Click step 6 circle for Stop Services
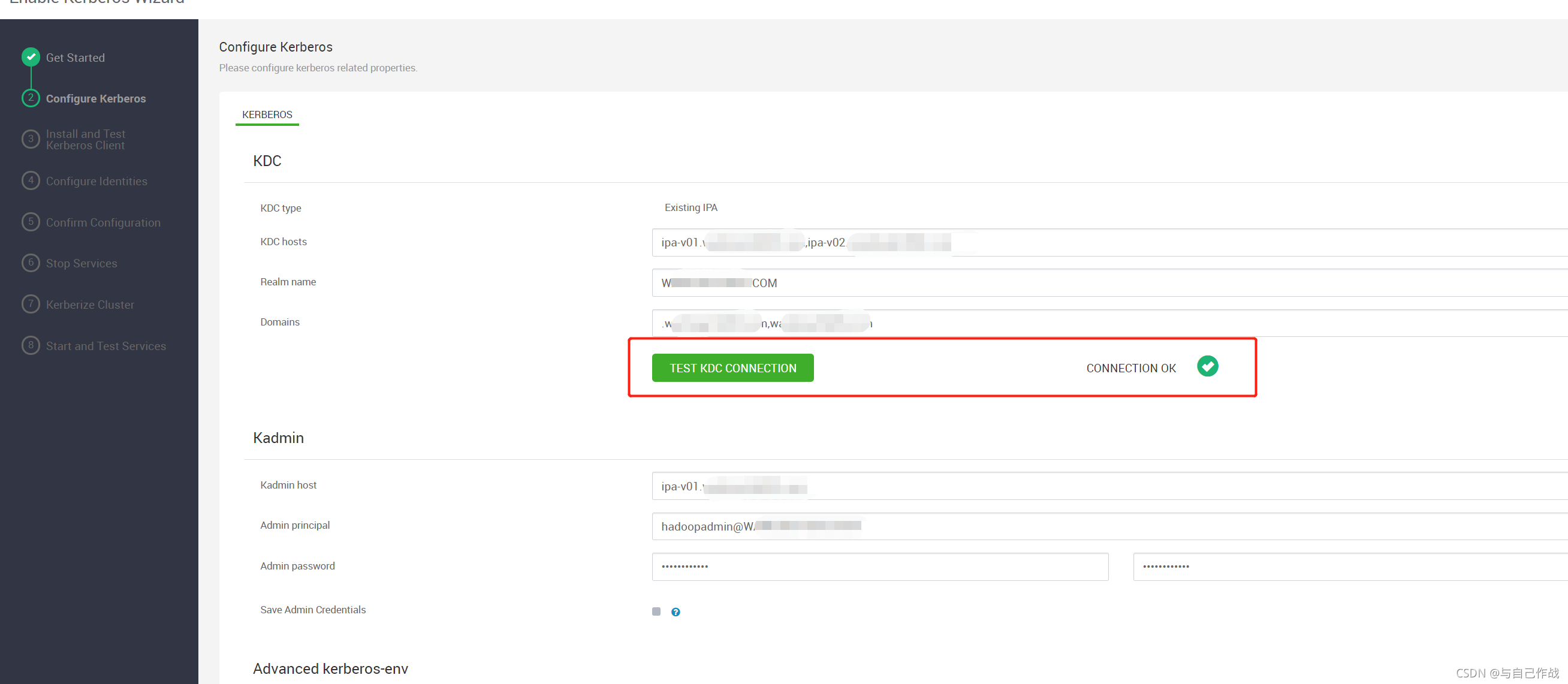Screen dimensions: 1568x684 tap(31, 263)
